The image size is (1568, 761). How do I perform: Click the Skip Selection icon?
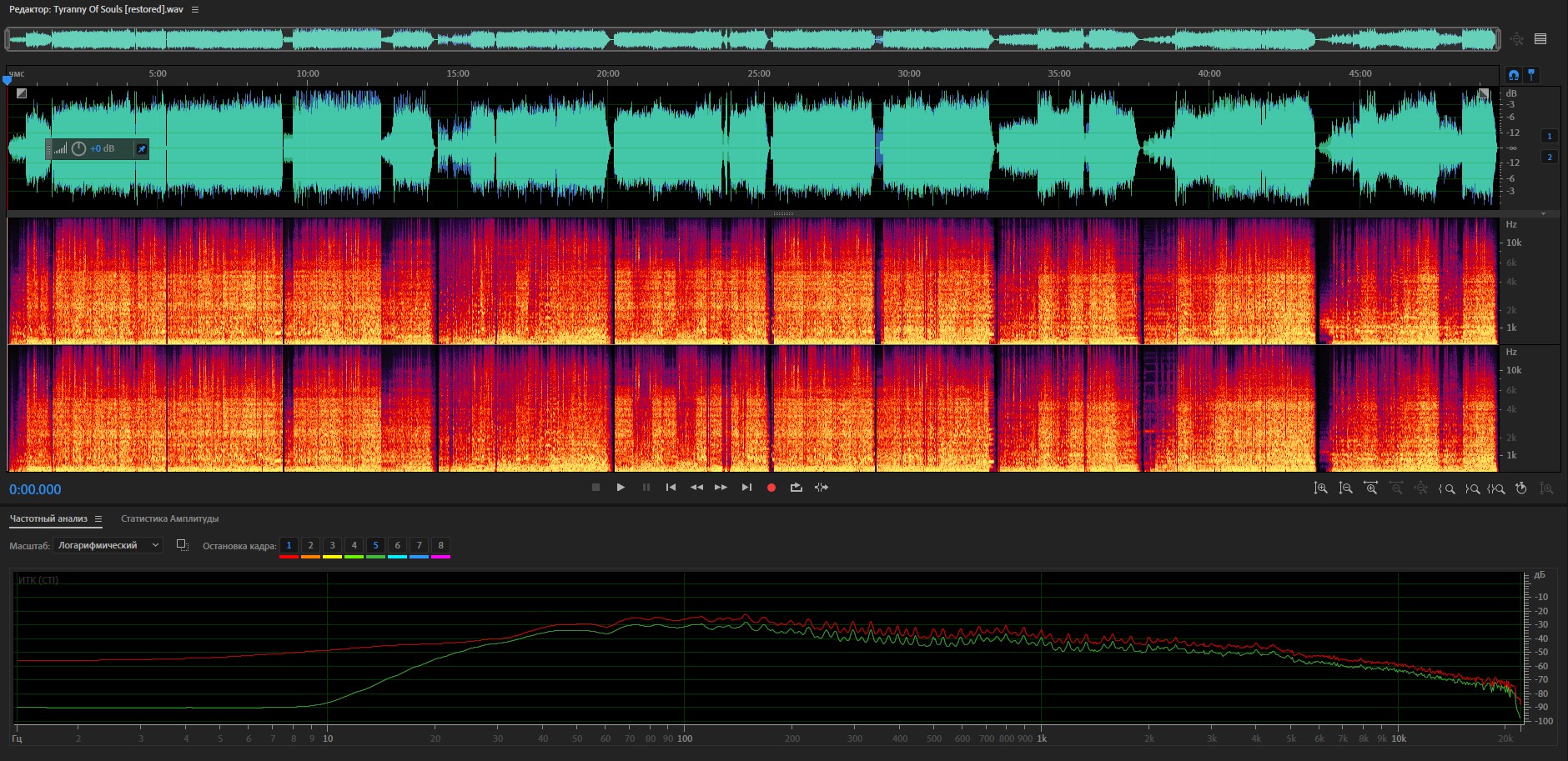[x=822, y=488]
